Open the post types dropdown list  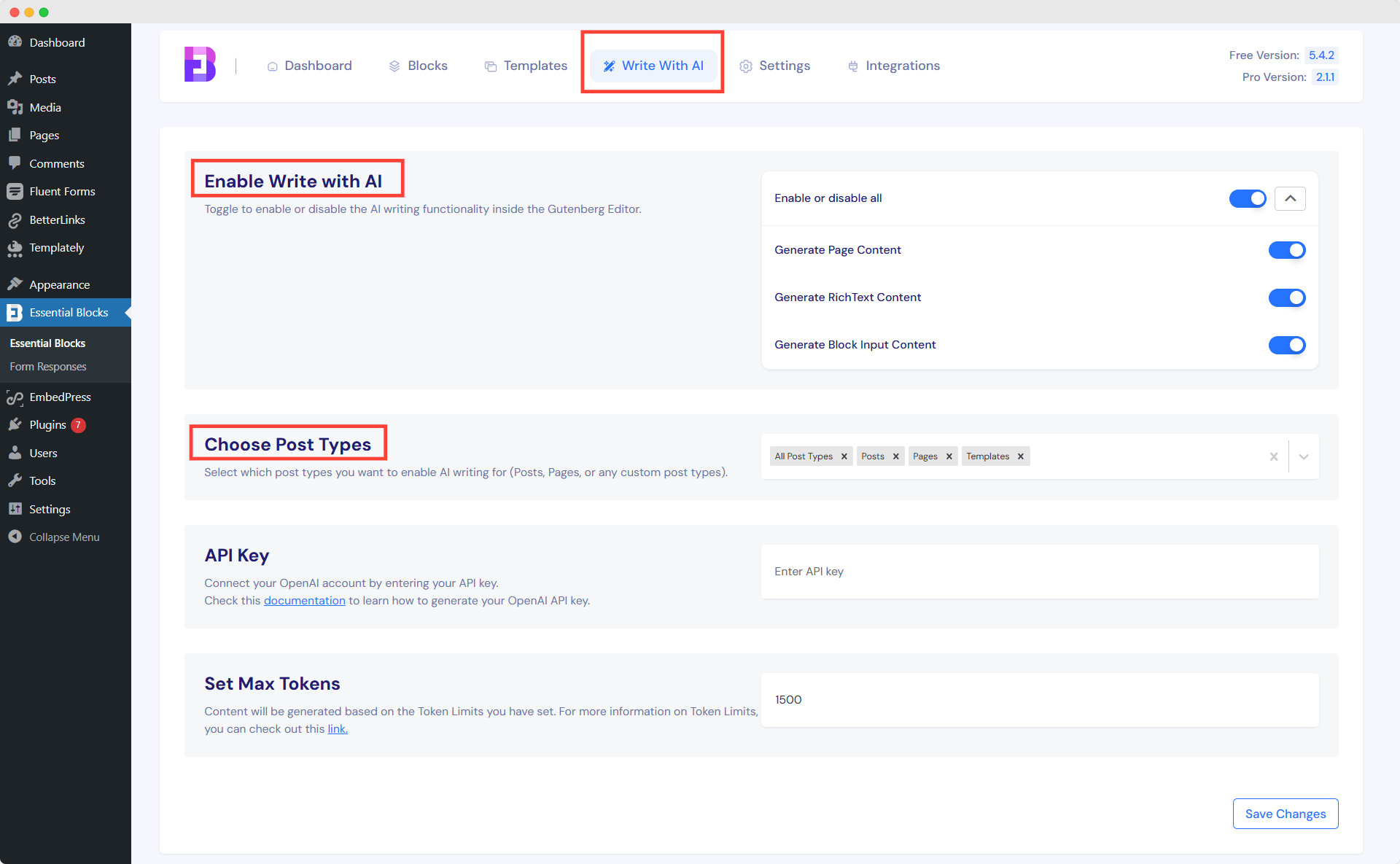click(x=1304, y=456)
